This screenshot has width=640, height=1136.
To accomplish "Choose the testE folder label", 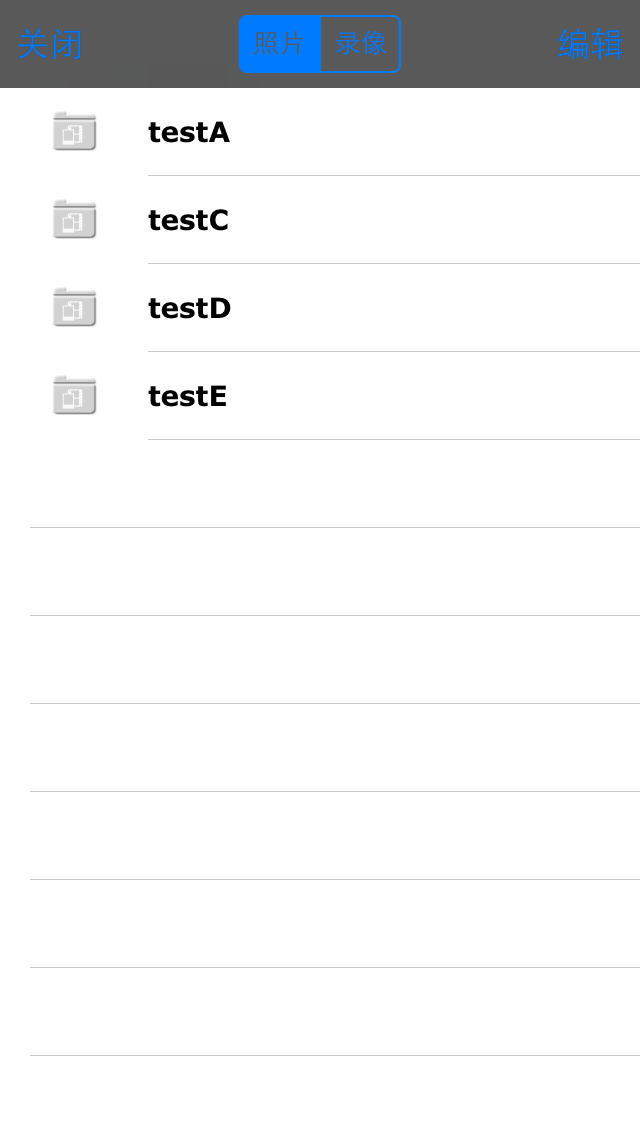I will pos(187,396).
